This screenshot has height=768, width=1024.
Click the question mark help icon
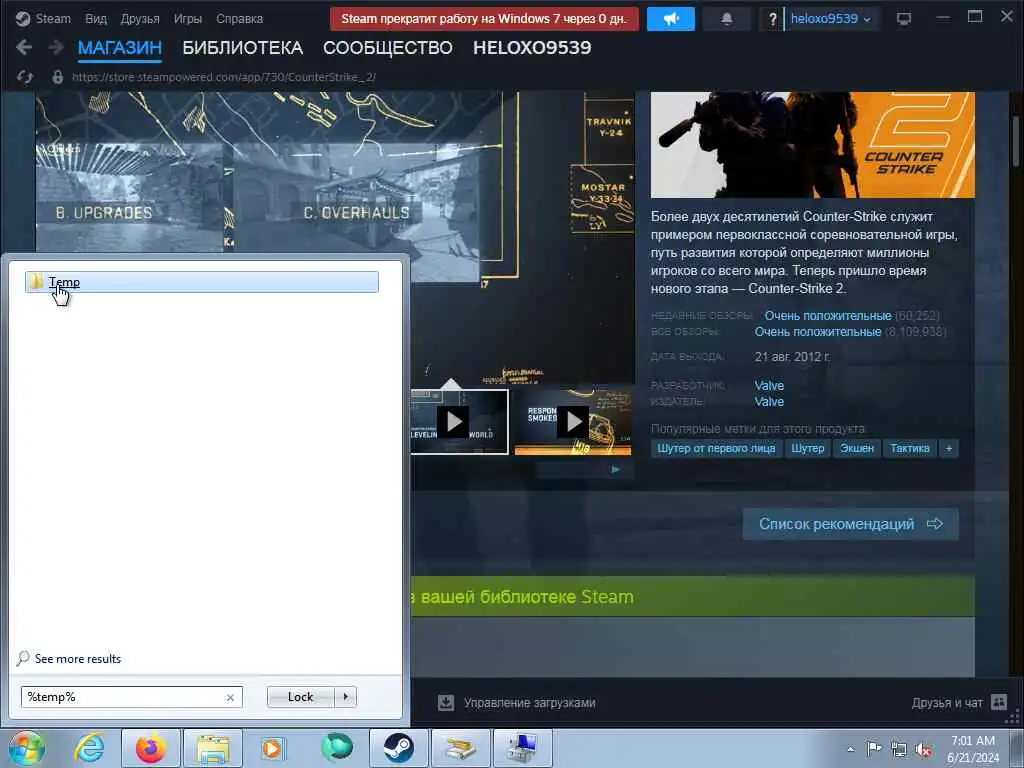[773, 19]
